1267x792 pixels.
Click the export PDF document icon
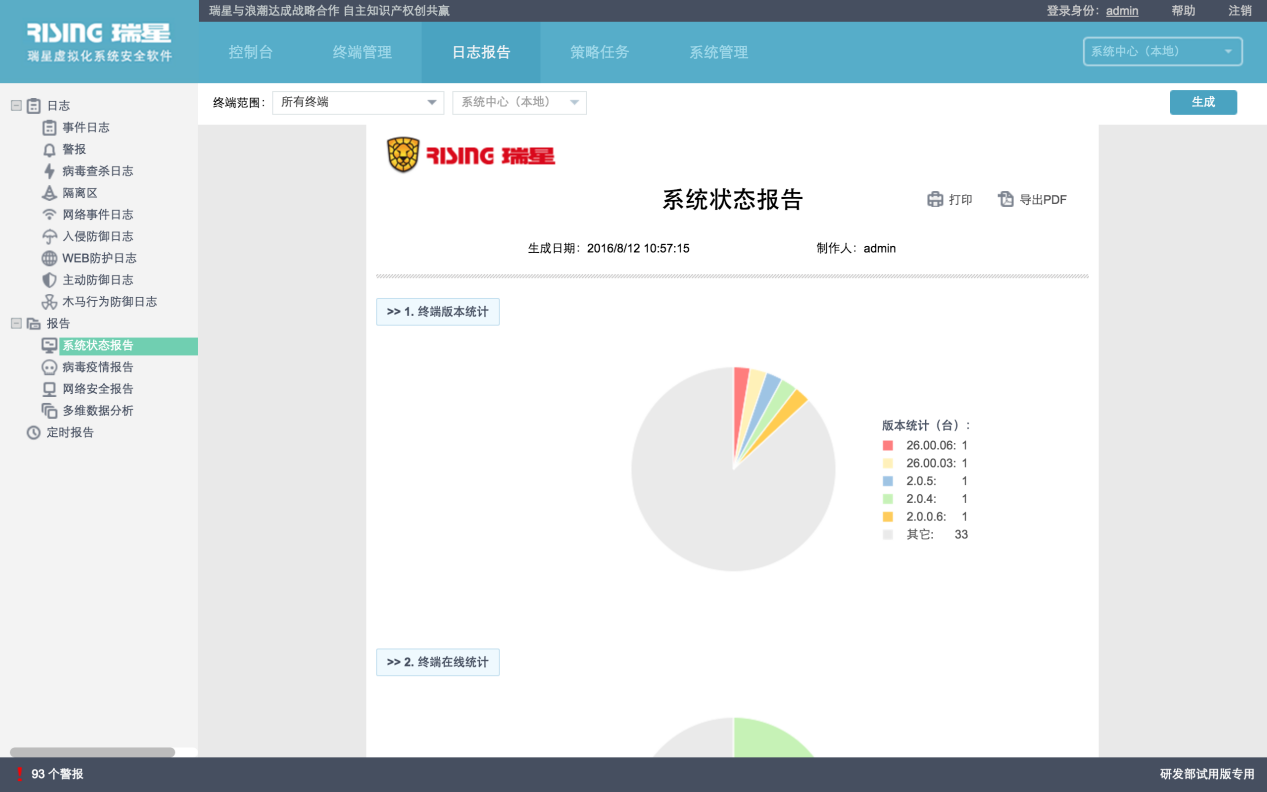(1006, 199)
